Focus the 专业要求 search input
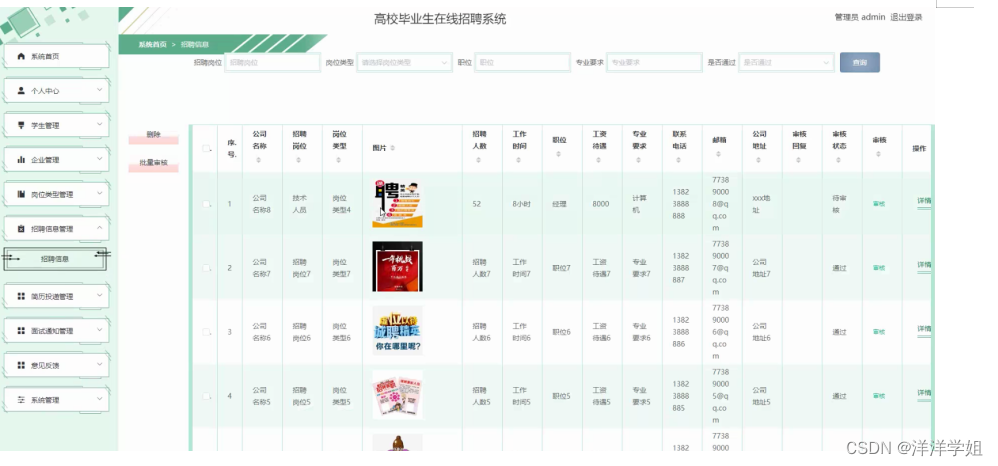This screenshot has width=998, height=466. [x=654, y=62]
